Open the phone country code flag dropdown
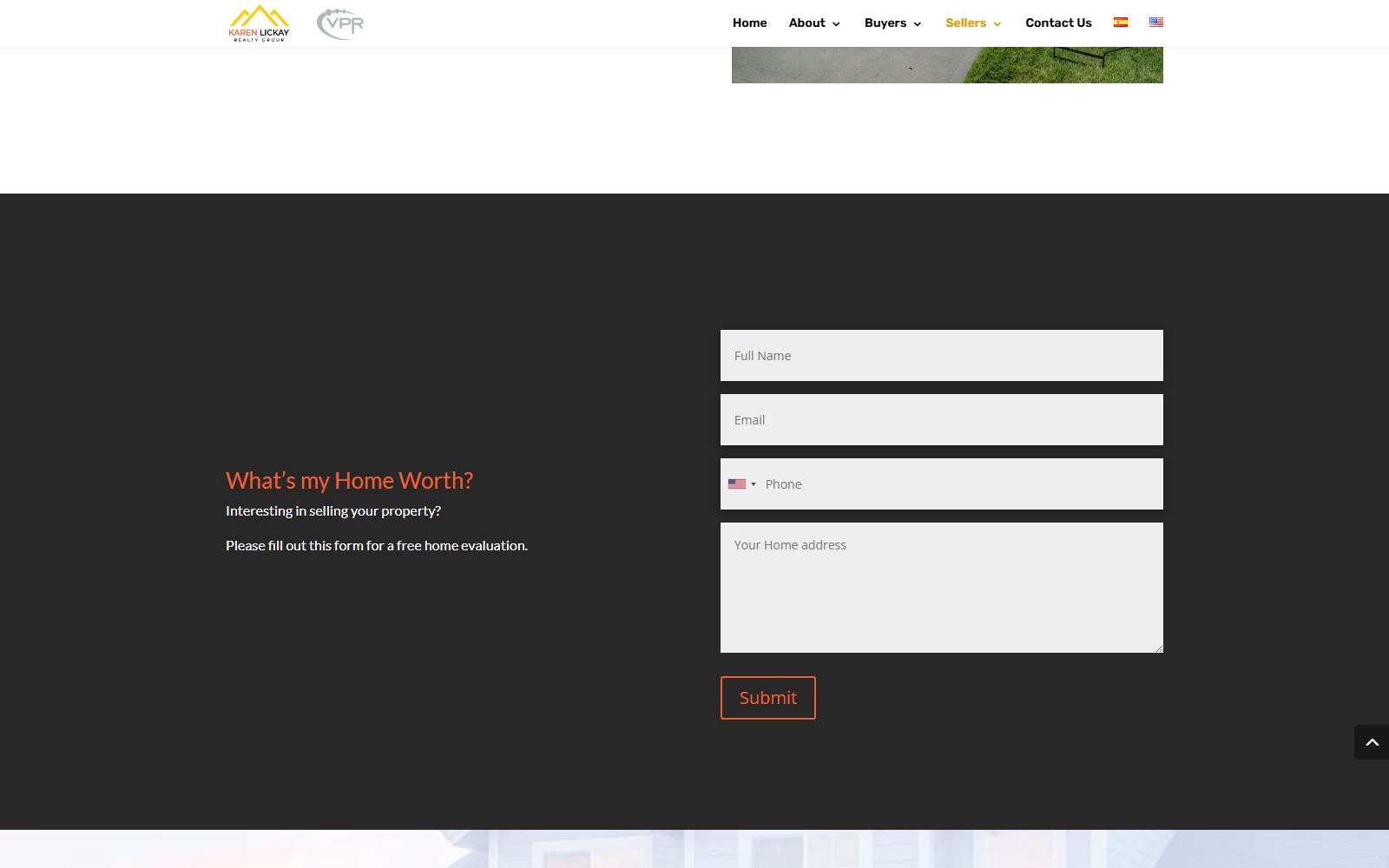 [x=741, y=484]
